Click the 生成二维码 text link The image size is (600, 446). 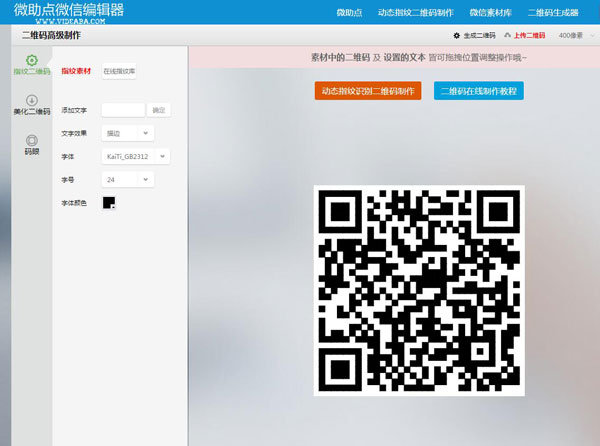[479, 36]
